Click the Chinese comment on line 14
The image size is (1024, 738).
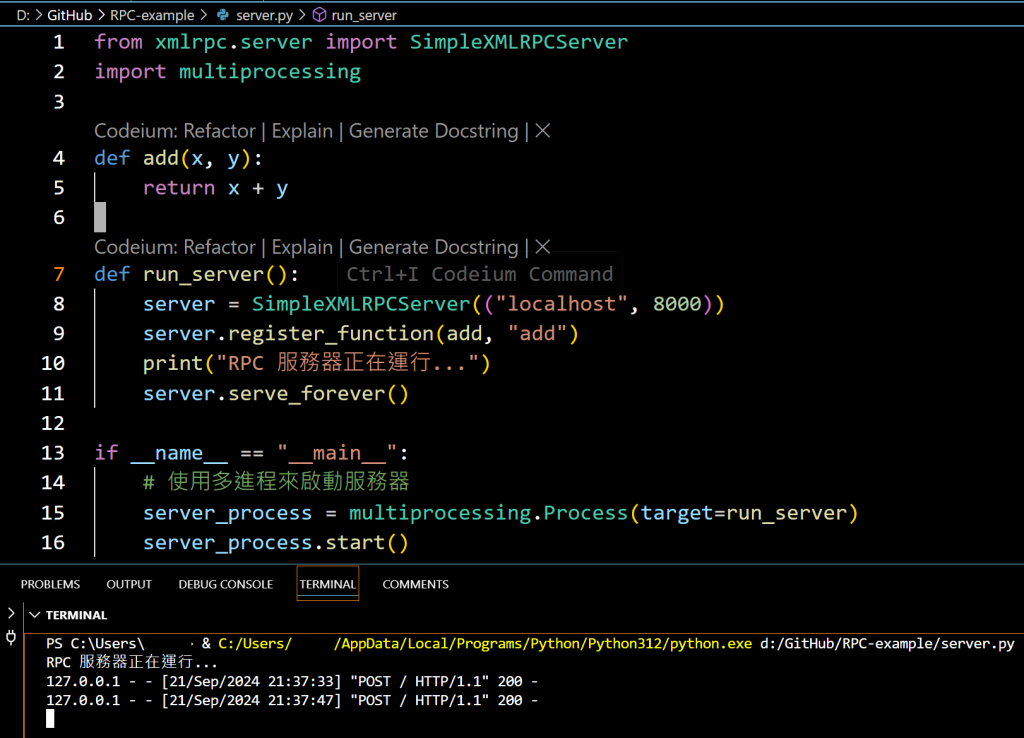click(x=276, y=482)
